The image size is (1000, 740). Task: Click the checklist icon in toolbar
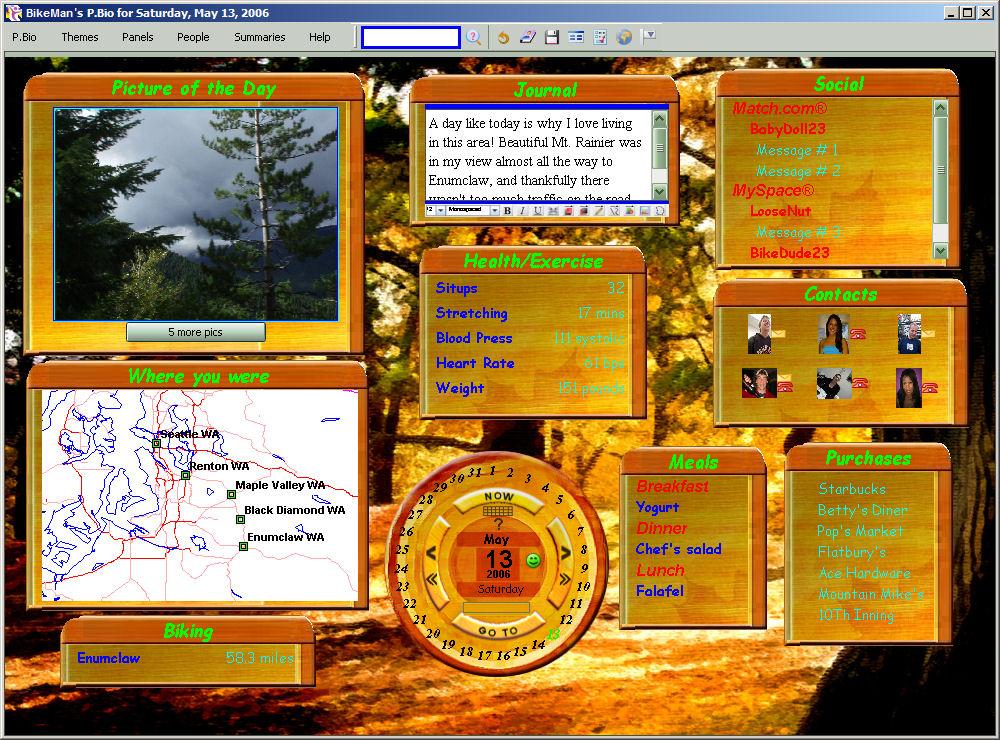tap(600, 37)
